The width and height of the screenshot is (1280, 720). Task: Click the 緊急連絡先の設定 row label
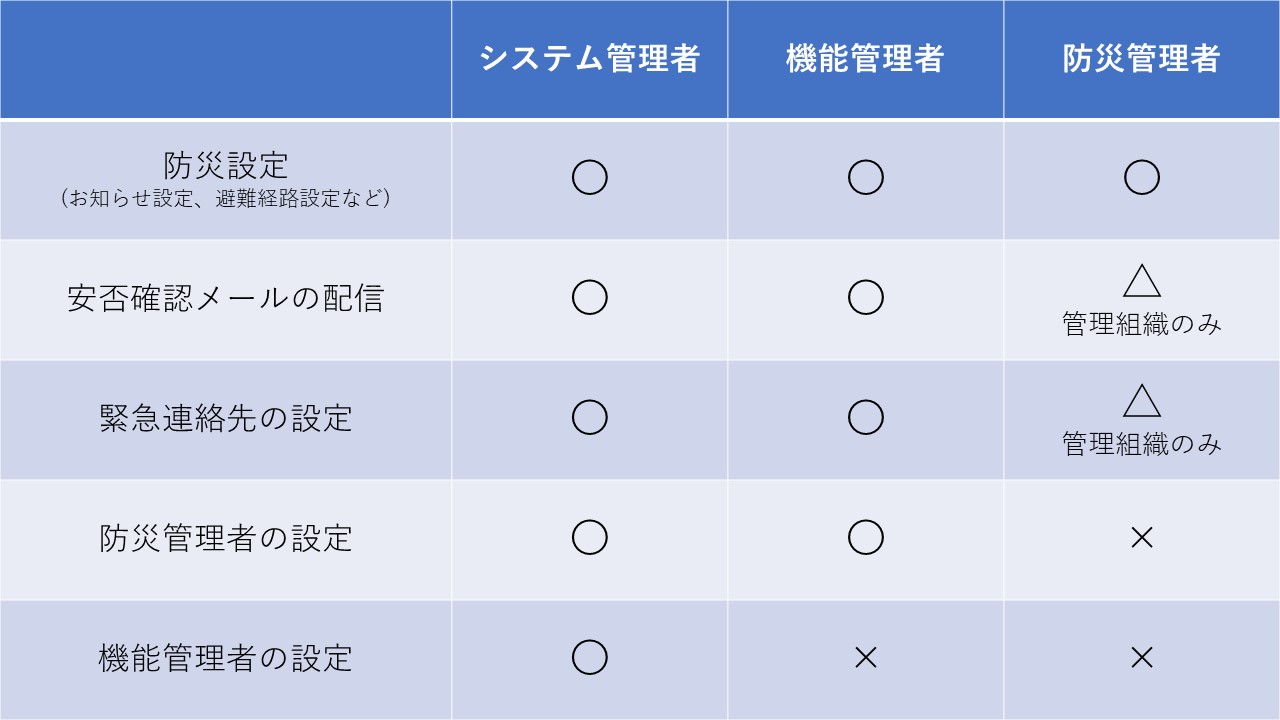225,418
